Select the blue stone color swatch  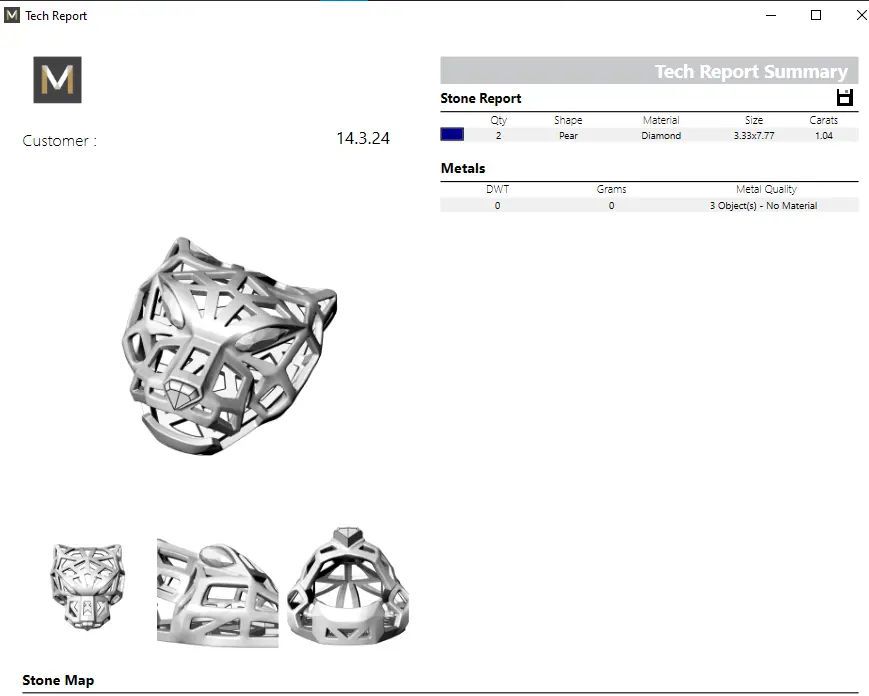[452, 135]
